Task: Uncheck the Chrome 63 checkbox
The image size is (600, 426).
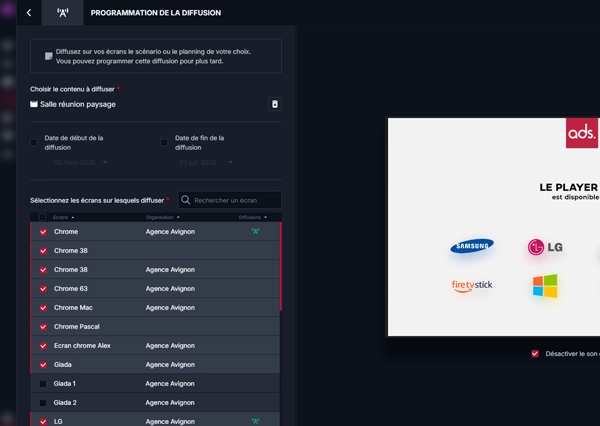Action: tap(43, 289)
